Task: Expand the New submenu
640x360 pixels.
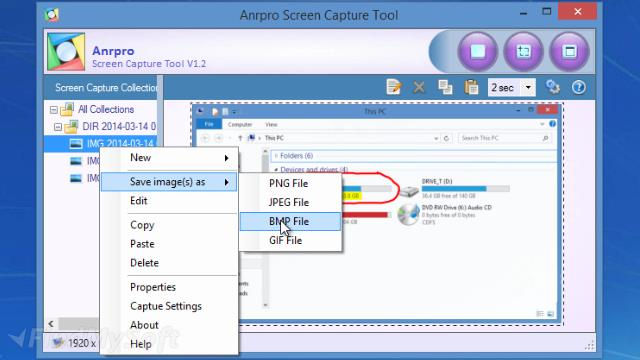Action: [x=169, y=158]
